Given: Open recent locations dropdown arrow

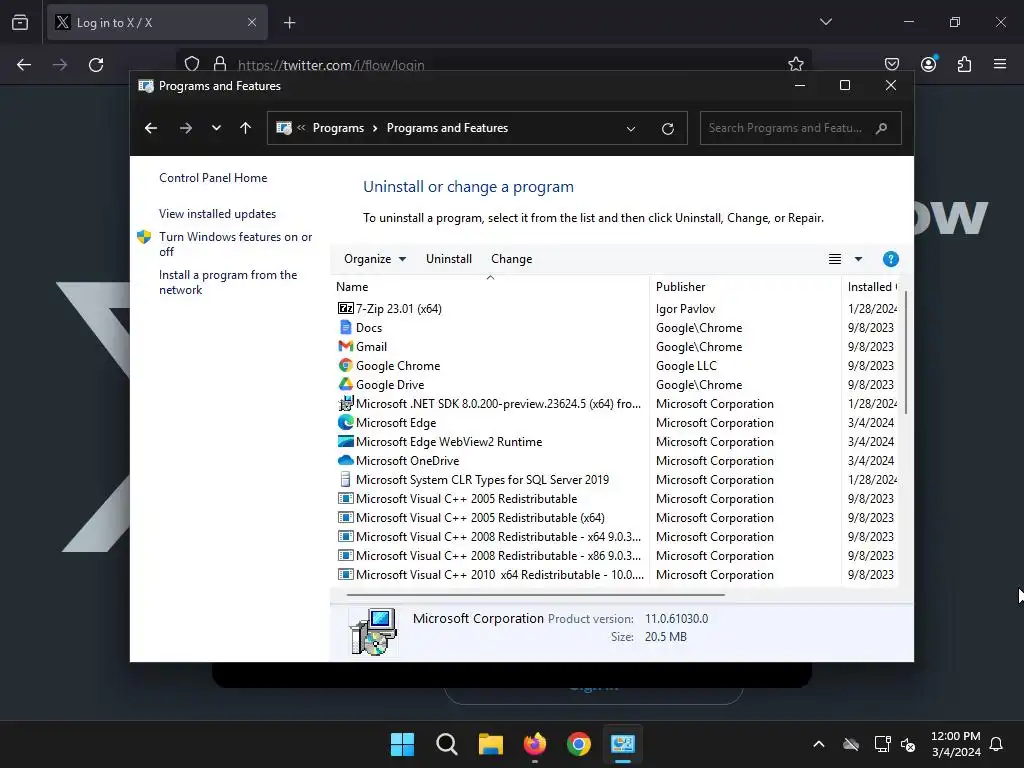Looking at the screenshot, I should pos(216,128).
